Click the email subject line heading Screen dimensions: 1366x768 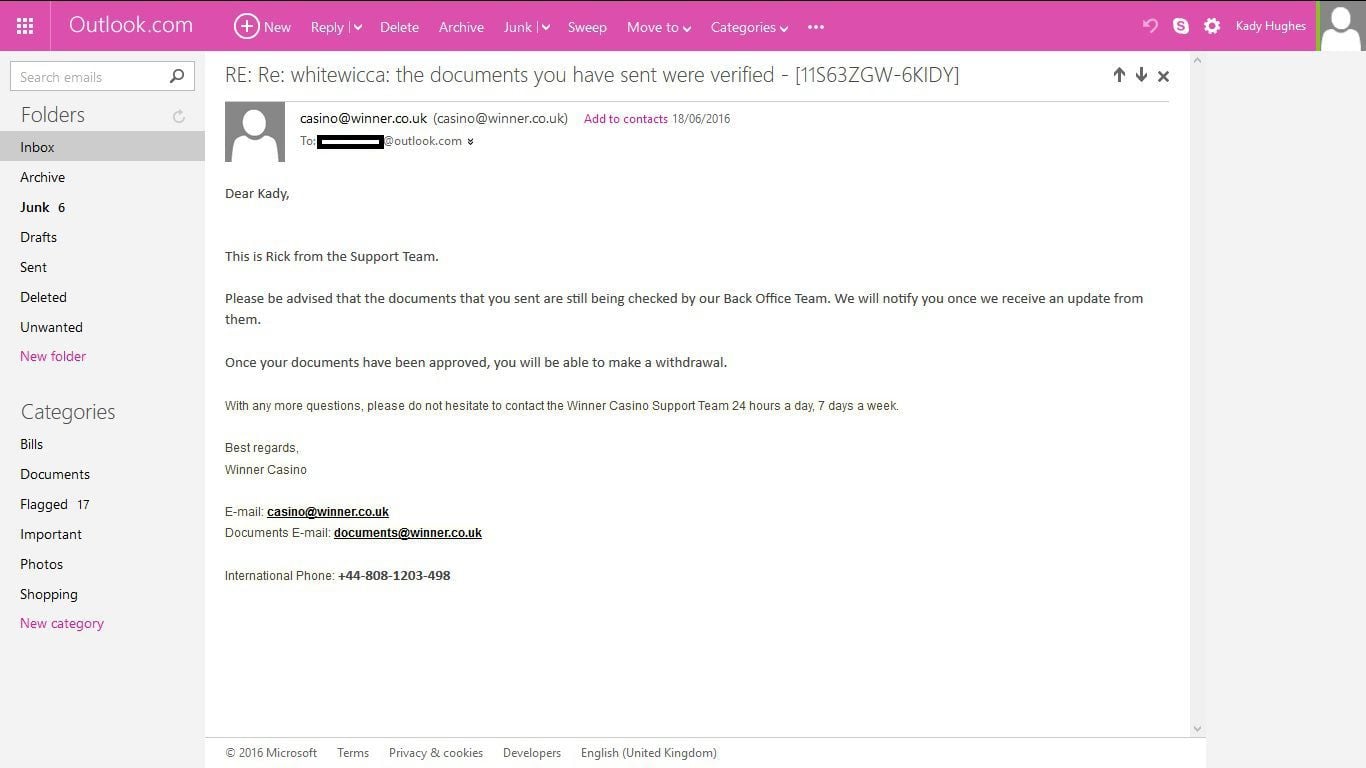592,75
